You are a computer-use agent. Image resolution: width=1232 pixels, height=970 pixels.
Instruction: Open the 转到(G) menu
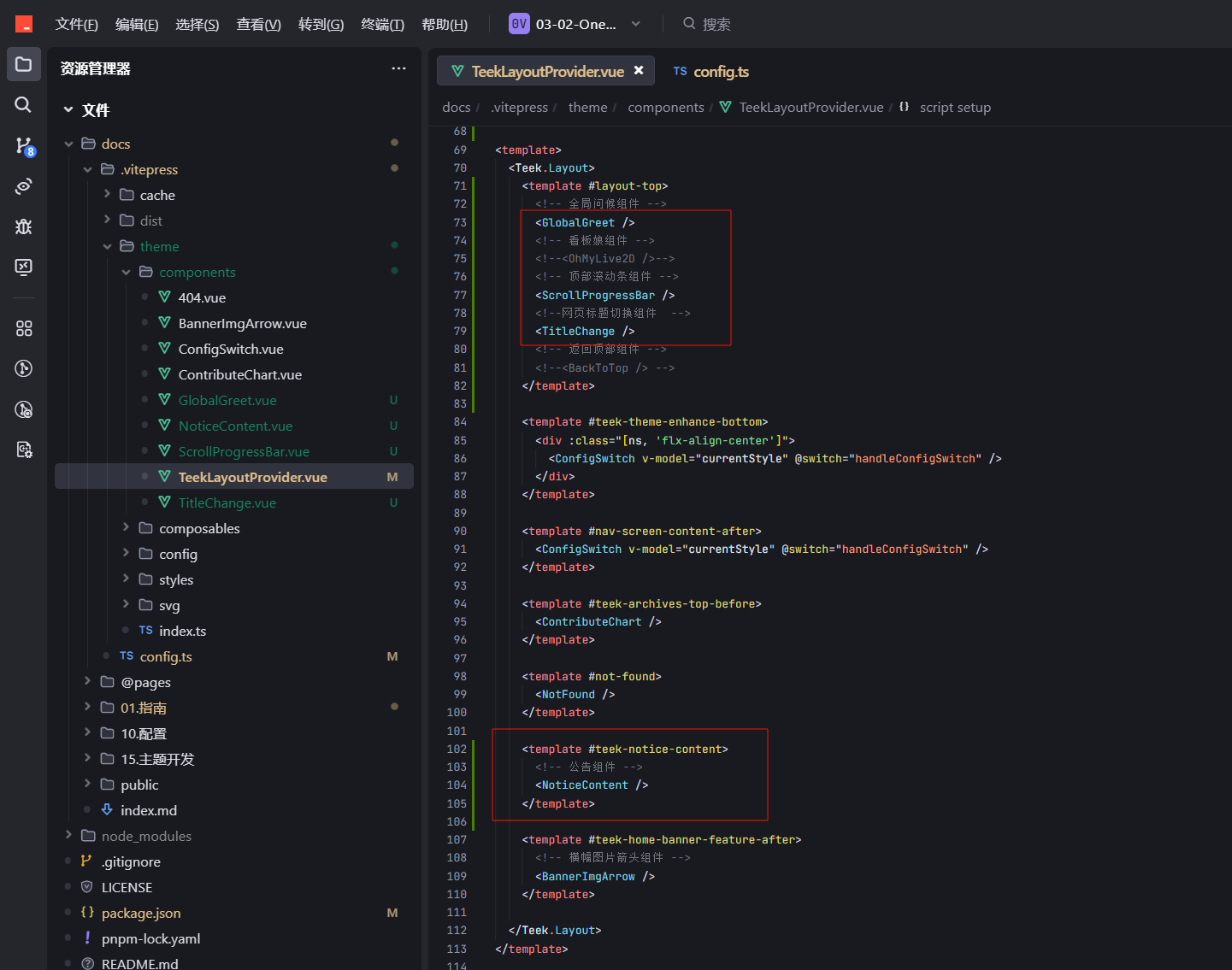point(321,24)
